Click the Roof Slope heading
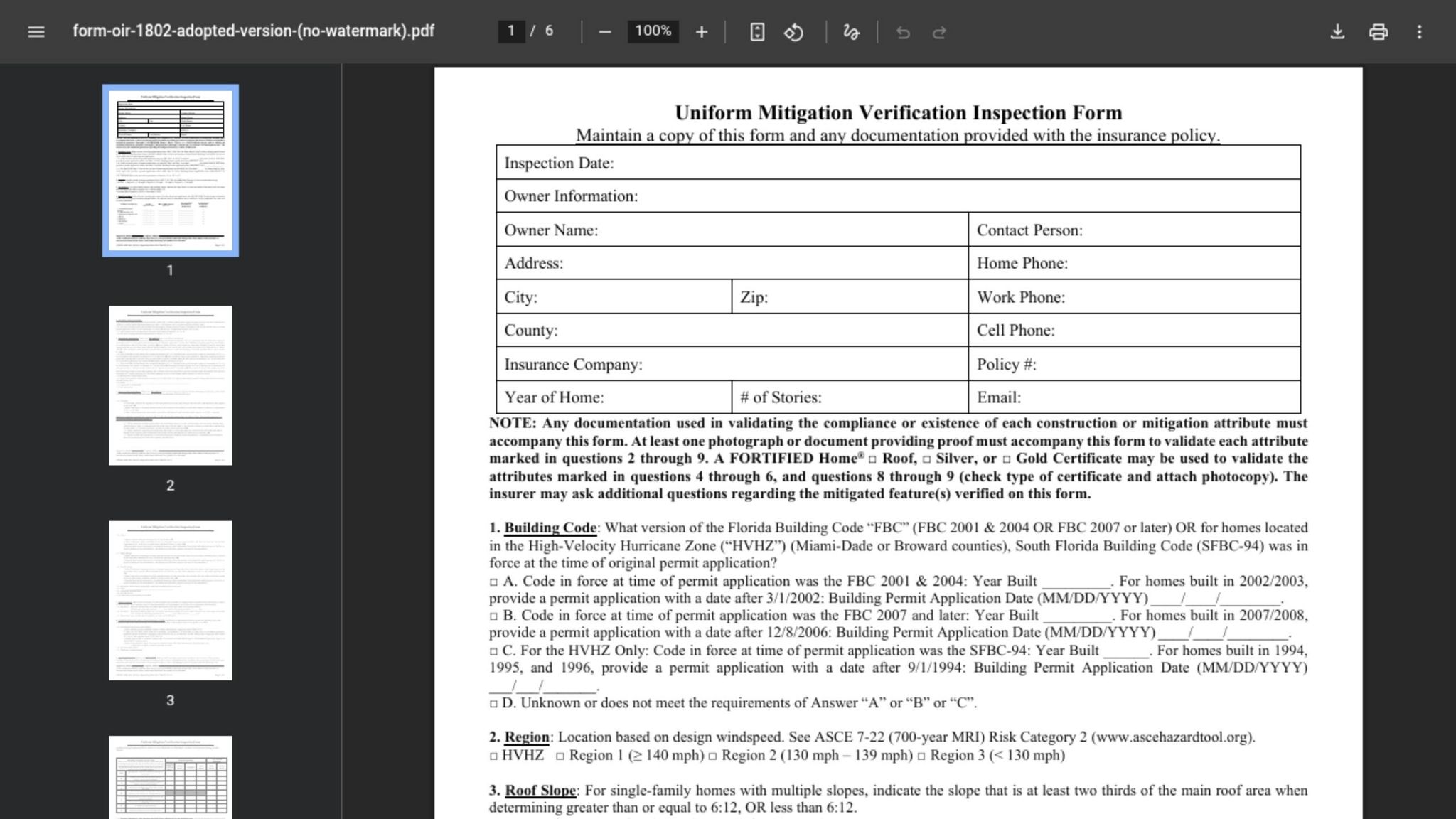1456x819 pixels. (540, 791)
